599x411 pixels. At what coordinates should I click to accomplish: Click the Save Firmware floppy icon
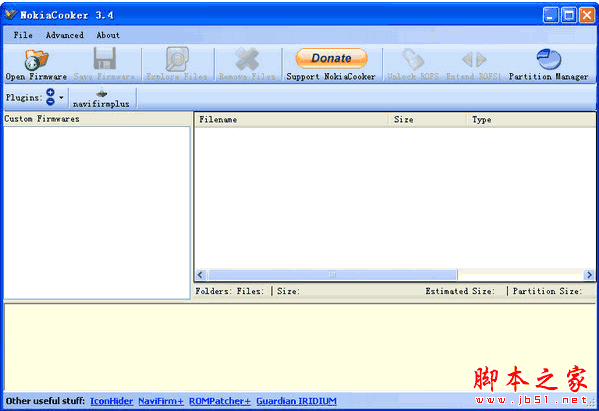pyautogui.click(x=105, y=58)
